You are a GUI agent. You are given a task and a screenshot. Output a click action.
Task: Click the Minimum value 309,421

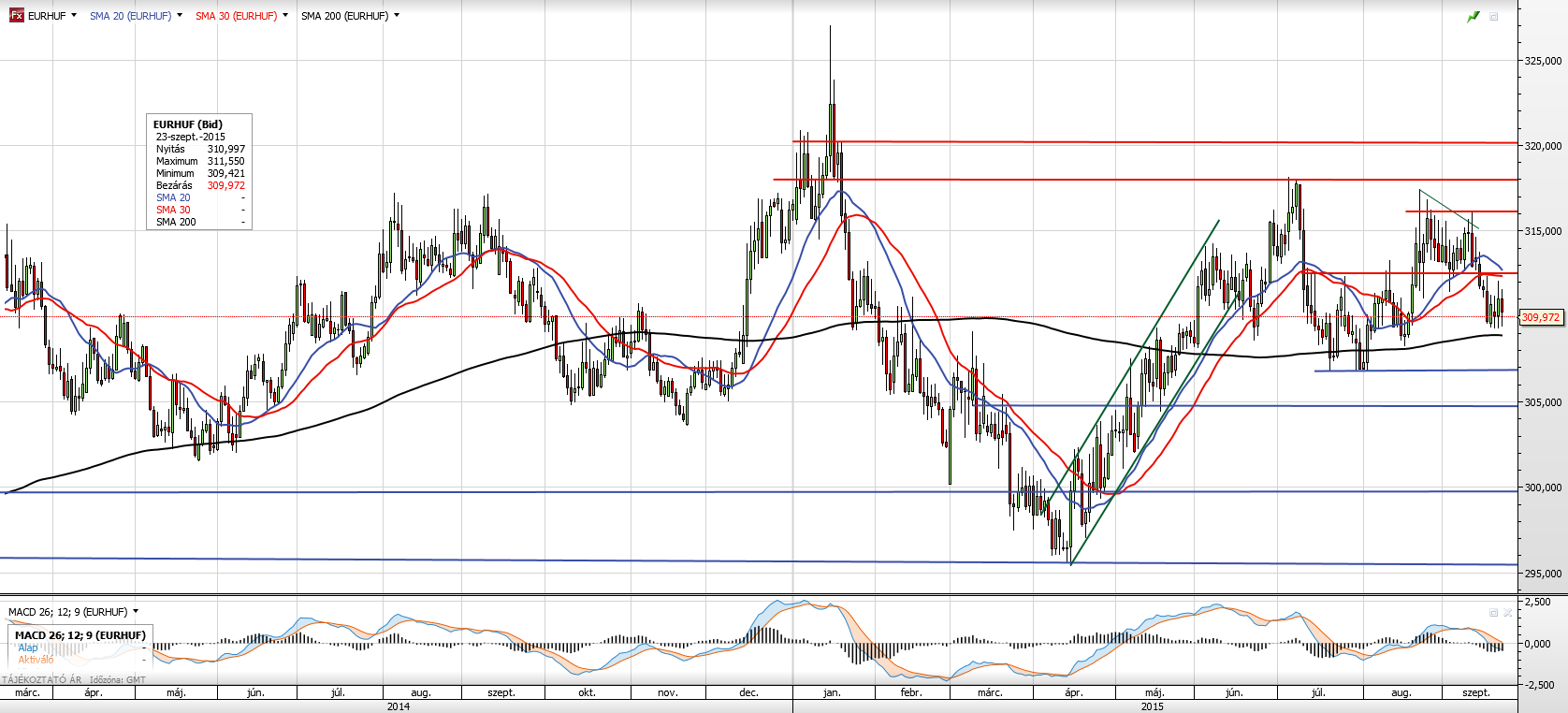click(226, 173)
